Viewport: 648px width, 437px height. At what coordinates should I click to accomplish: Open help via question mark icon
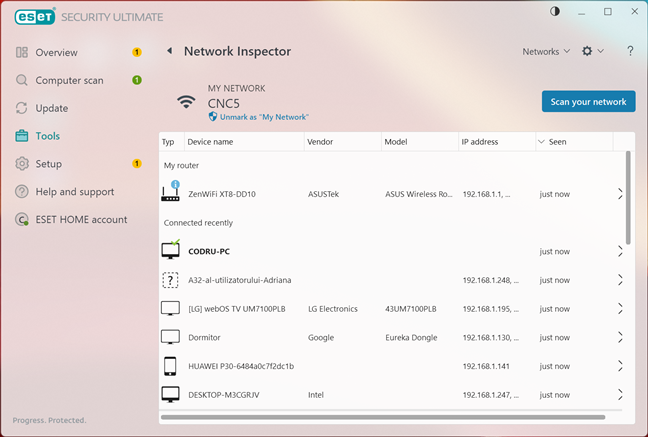(630, 51)
